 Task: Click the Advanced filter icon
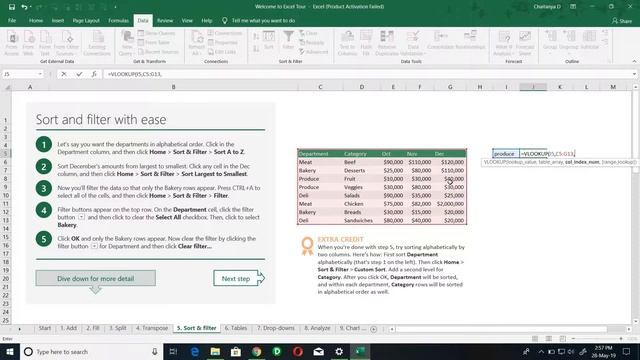tap(302, 52)
